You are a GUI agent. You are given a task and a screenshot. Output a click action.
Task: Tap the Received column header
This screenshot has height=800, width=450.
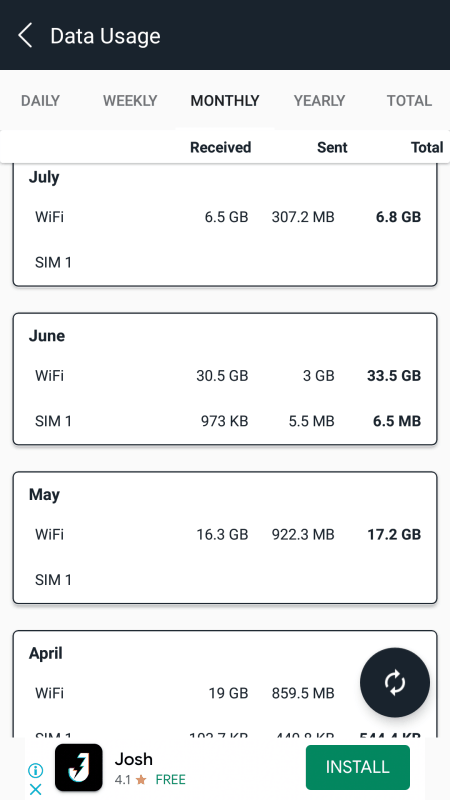(x=220, y=147)
